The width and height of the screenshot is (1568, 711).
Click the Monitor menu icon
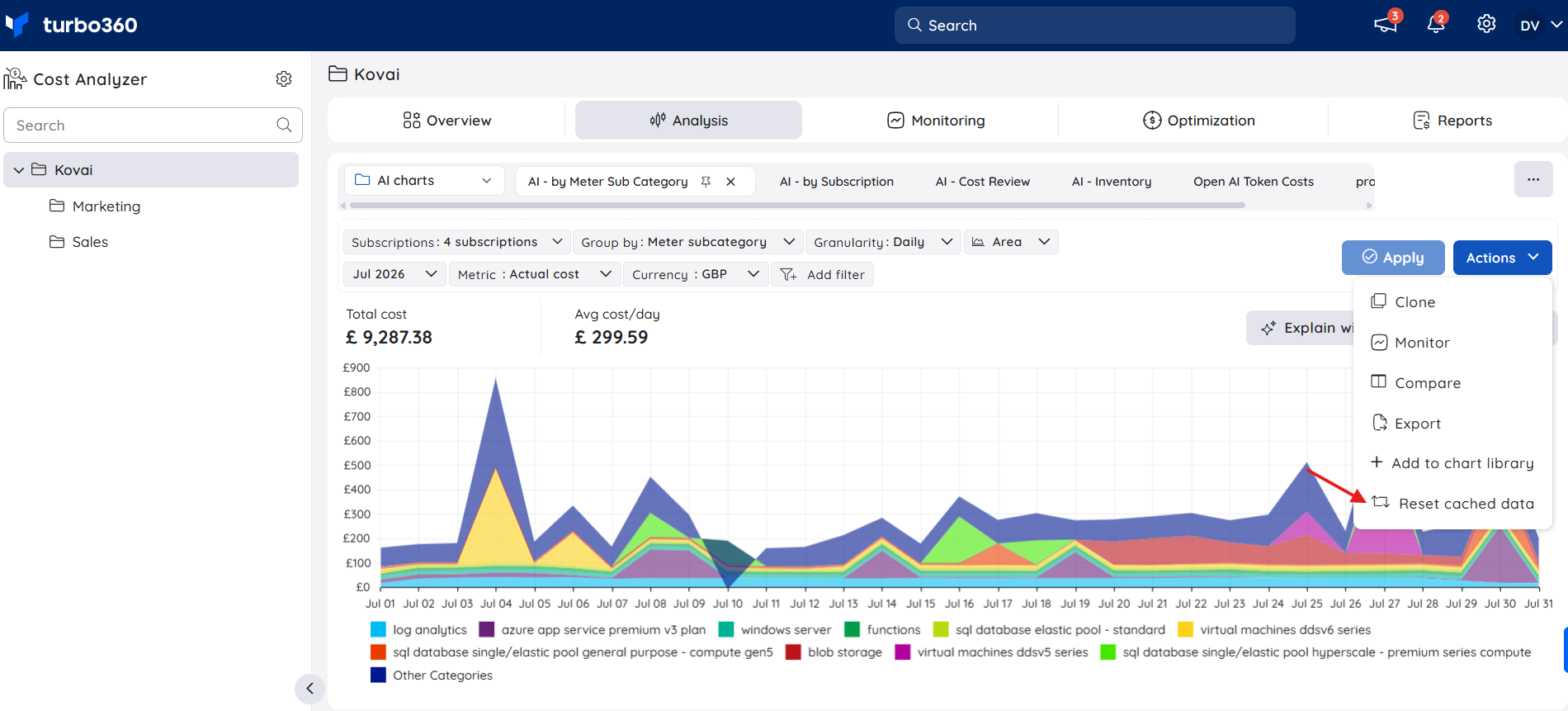coord(1379,342)
